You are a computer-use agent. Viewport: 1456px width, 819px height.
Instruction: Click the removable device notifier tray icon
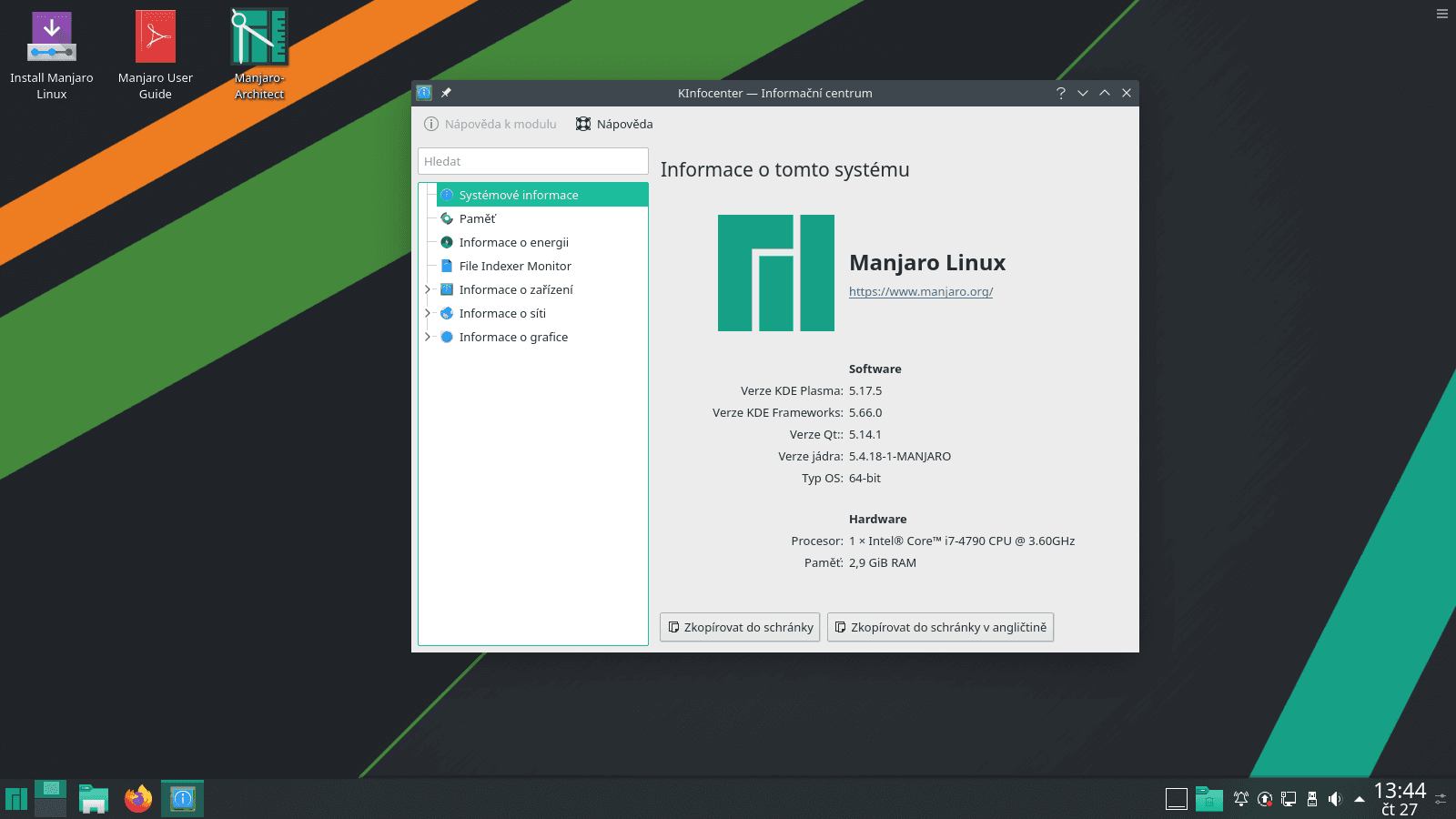point(1311,798)
